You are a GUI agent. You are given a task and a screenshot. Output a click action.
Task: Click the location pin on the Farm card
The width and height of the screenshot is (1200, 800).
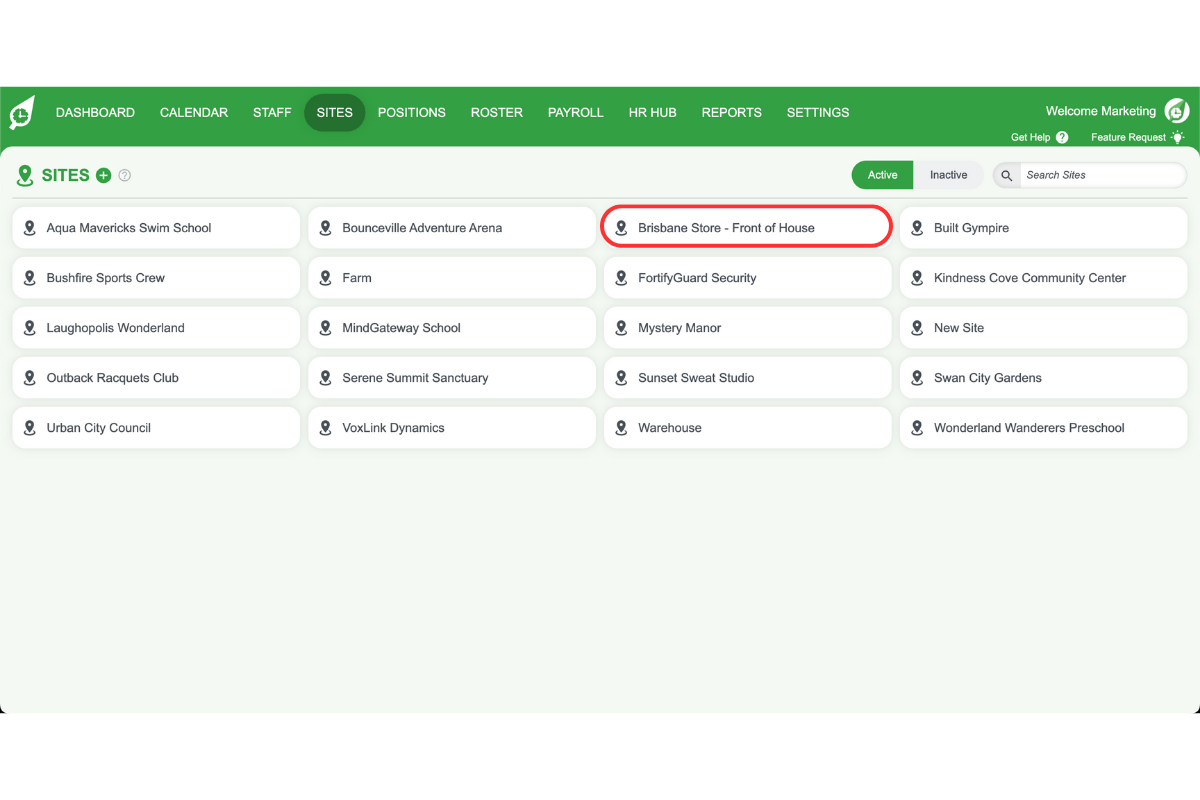325,277
